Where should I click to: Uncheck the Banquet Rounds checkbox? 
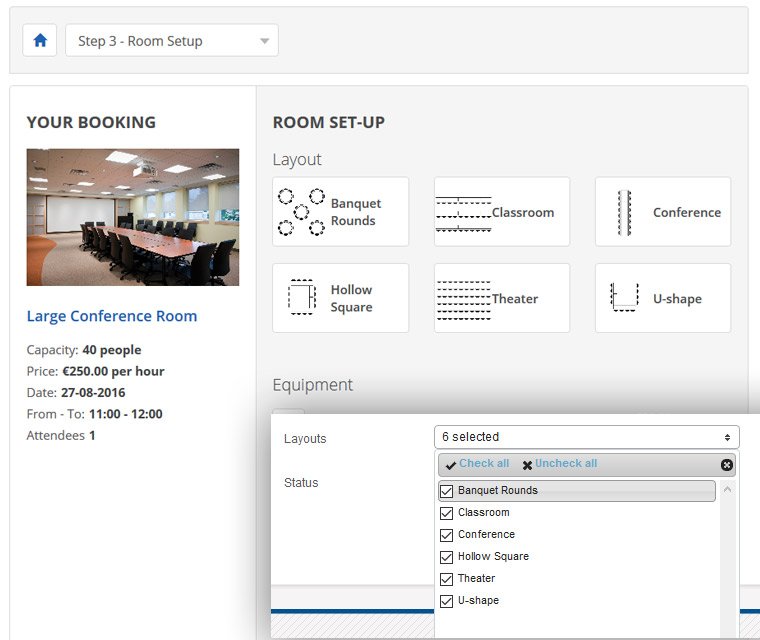(x=446, y=491)
